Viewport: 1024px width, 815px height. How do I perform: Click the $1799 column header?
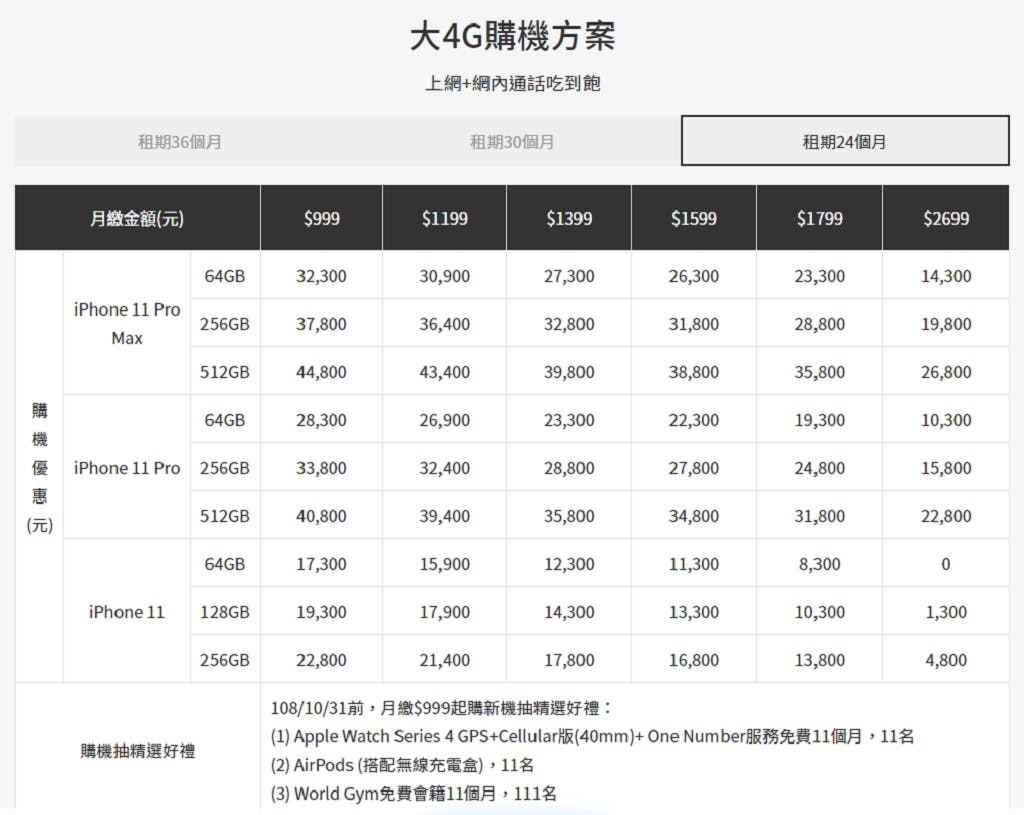click(820, 218)
